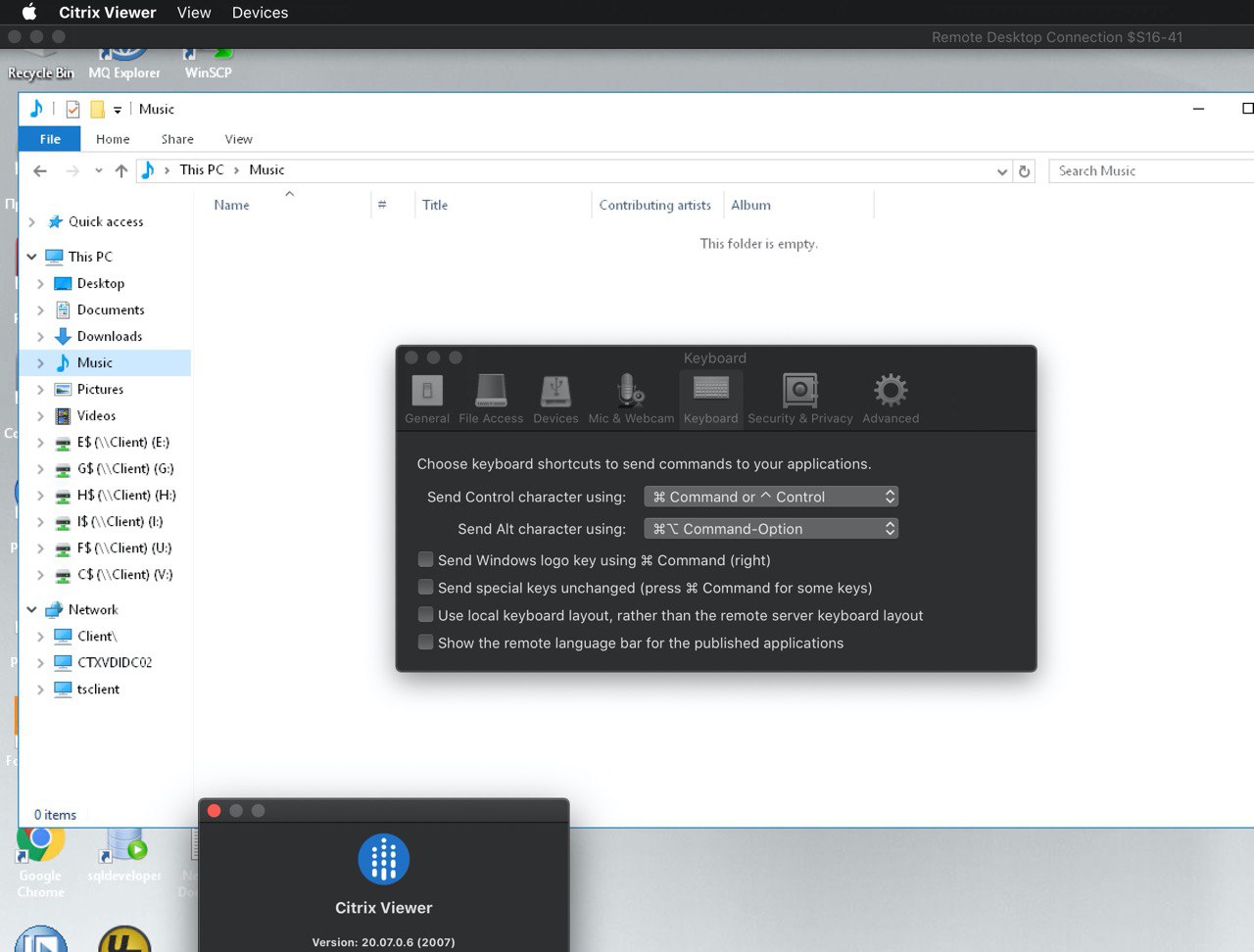Select Videos in navigation tree
This screenshot has height=952, width=1254.
(96, 415)
